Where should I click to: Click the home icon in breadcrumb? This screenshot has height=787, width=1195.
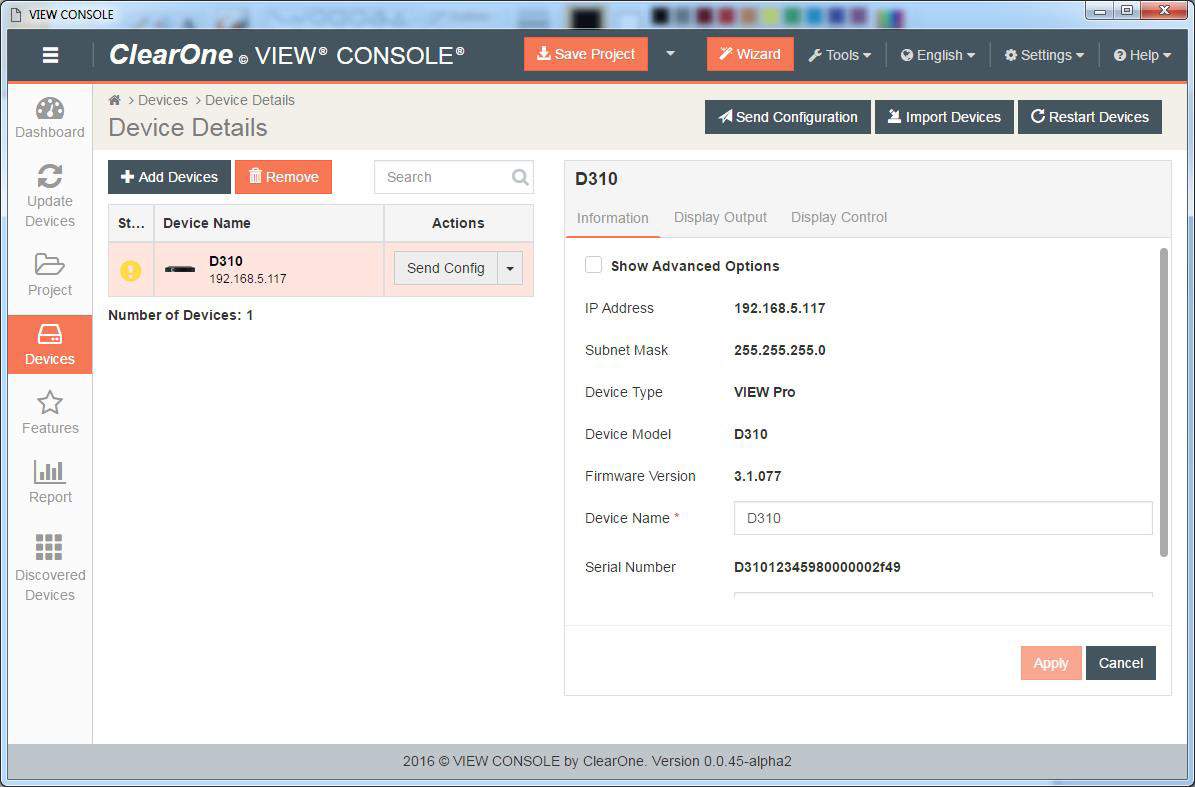[114, 100]
